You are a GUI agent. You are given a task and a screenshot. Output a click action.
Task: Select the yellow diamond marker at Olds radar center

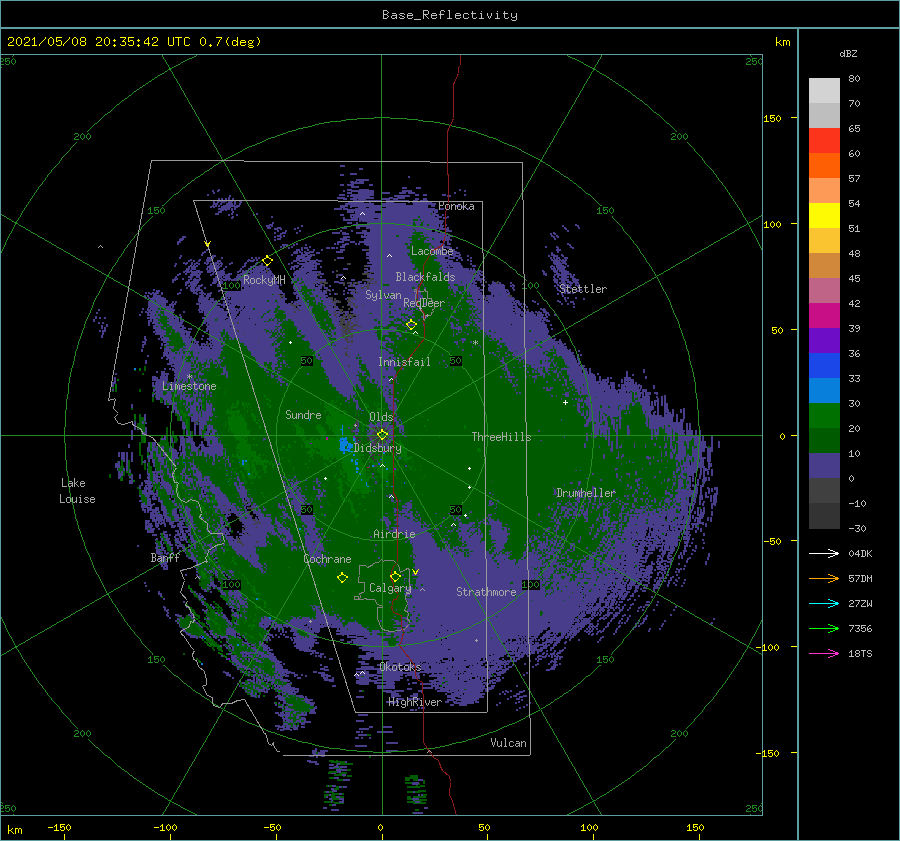tap(382, 435)
